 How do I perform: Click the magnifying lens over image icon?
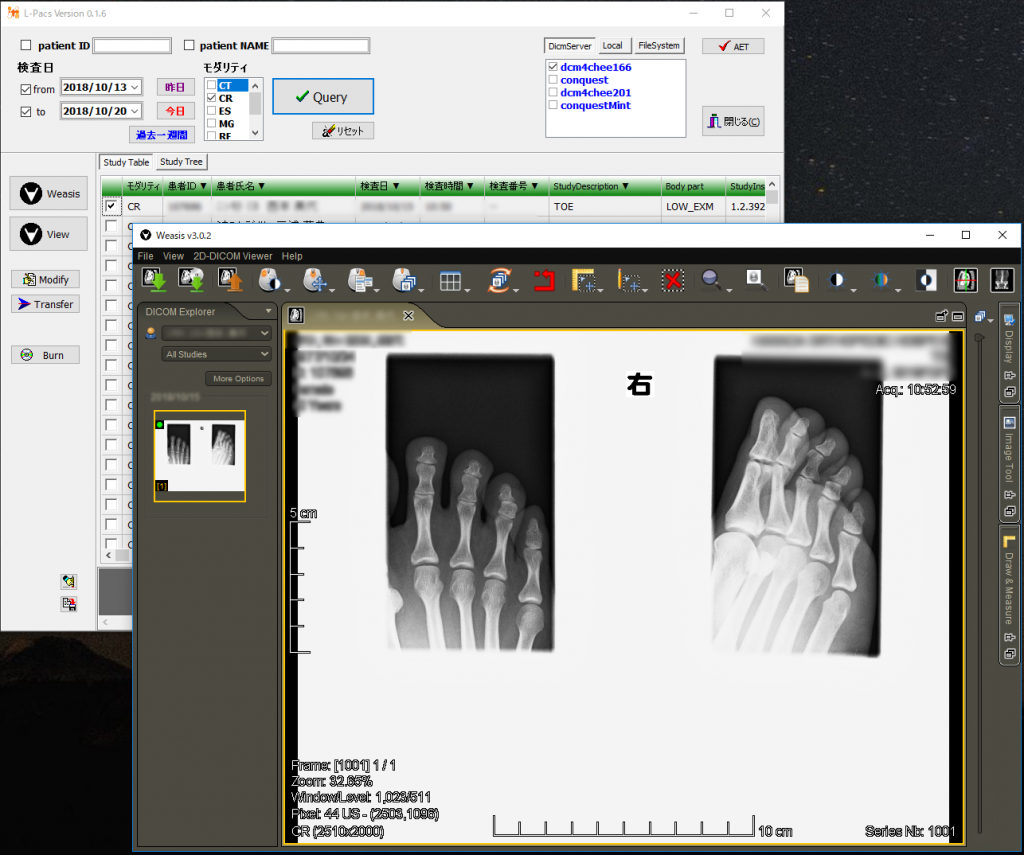[x=756, y=280]
